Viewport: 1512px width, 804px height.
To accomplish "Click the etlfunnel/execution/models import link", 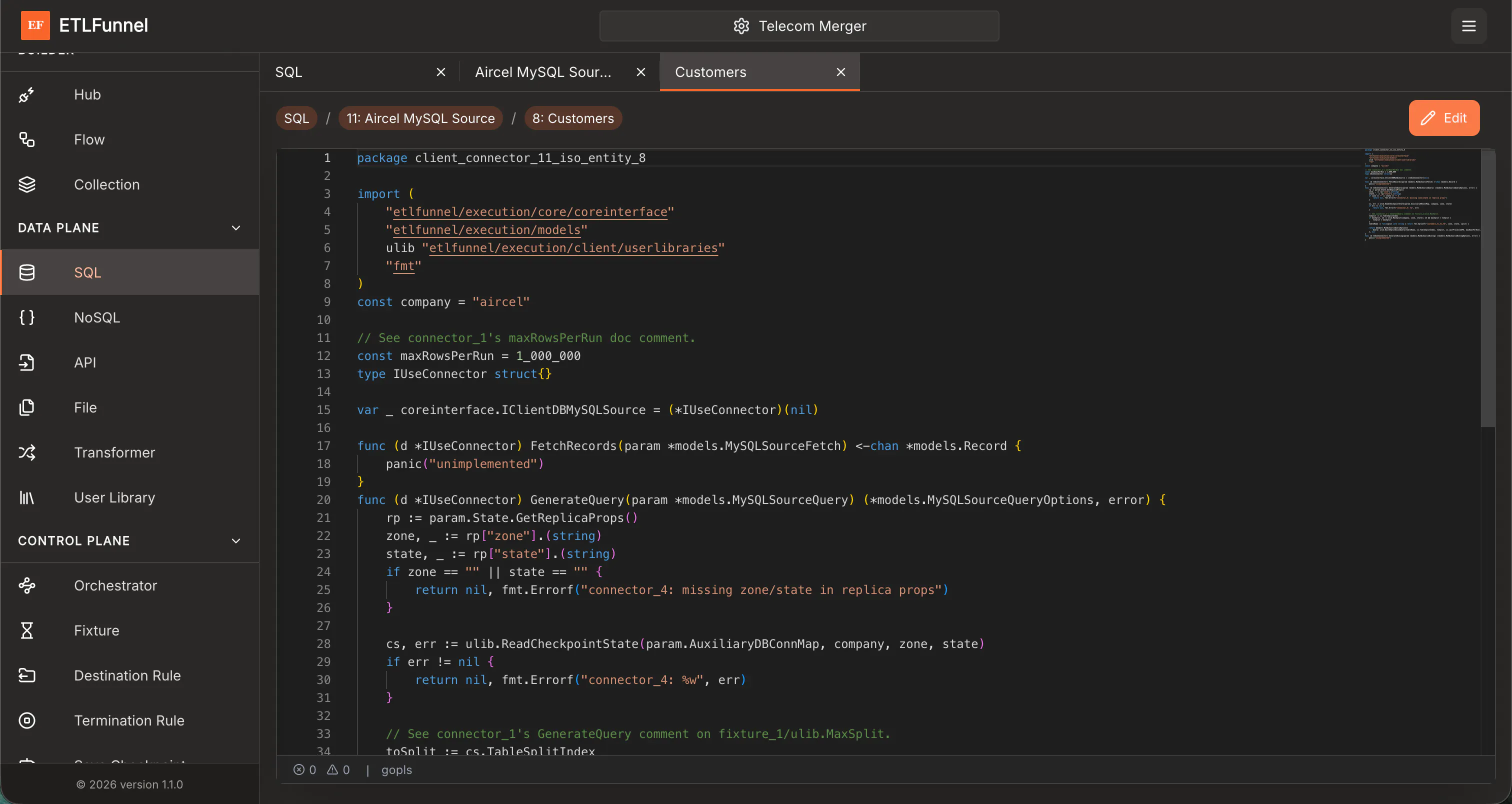I will [x=486, y=230].
